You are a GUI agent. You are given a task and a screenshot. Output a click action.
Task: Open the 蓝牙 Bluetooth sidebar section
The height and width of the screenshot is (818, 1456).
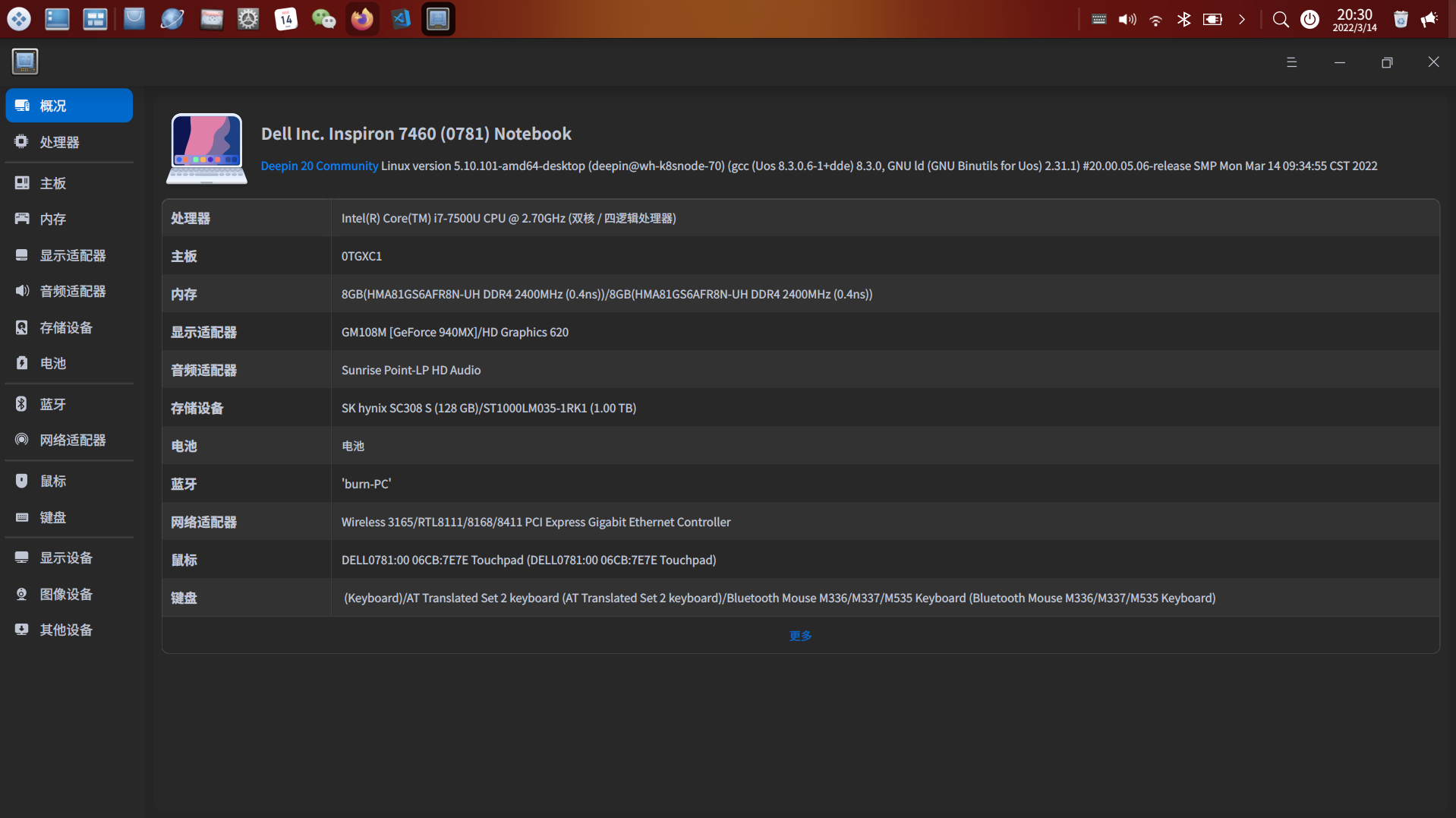tap(69, 404)
